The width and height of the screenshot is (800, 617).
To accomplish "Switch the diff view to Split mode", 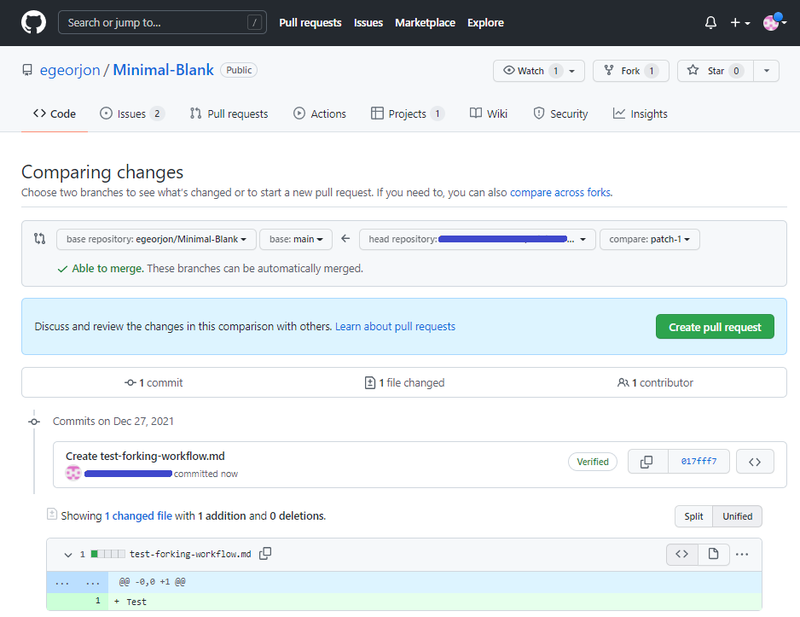I will pyautogui.click(x=693, y=516).
